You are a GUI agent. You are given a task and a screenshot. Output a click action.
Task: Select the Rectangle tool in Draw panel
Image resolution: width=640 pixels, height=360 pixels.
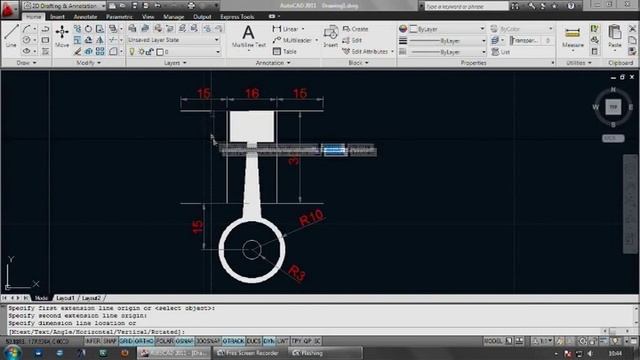(x=45, y=40)
